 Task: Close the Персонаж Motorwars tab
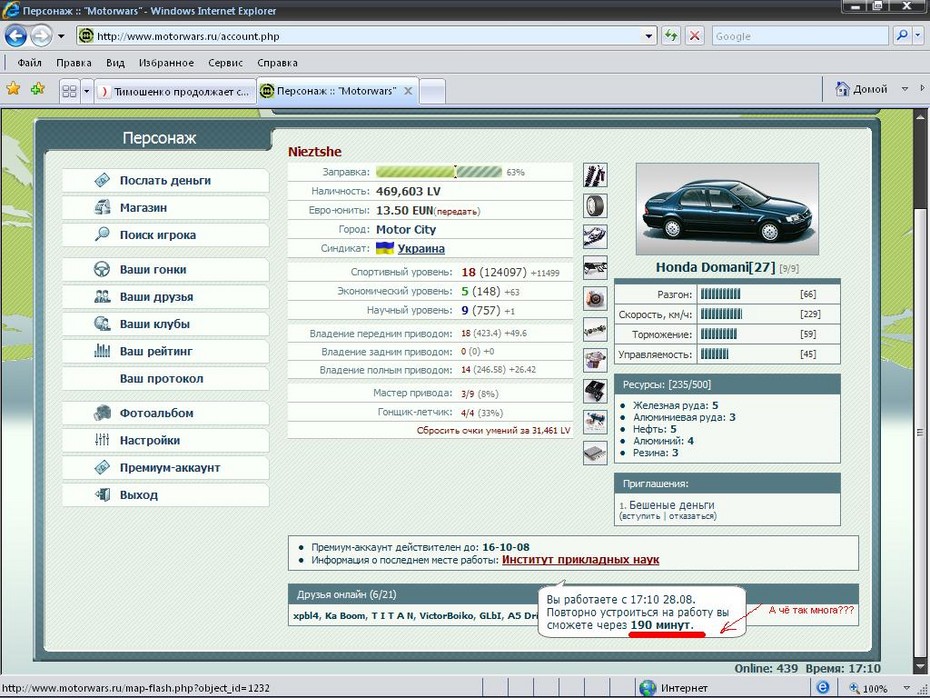pyautogui.click(x=408, y=91)
